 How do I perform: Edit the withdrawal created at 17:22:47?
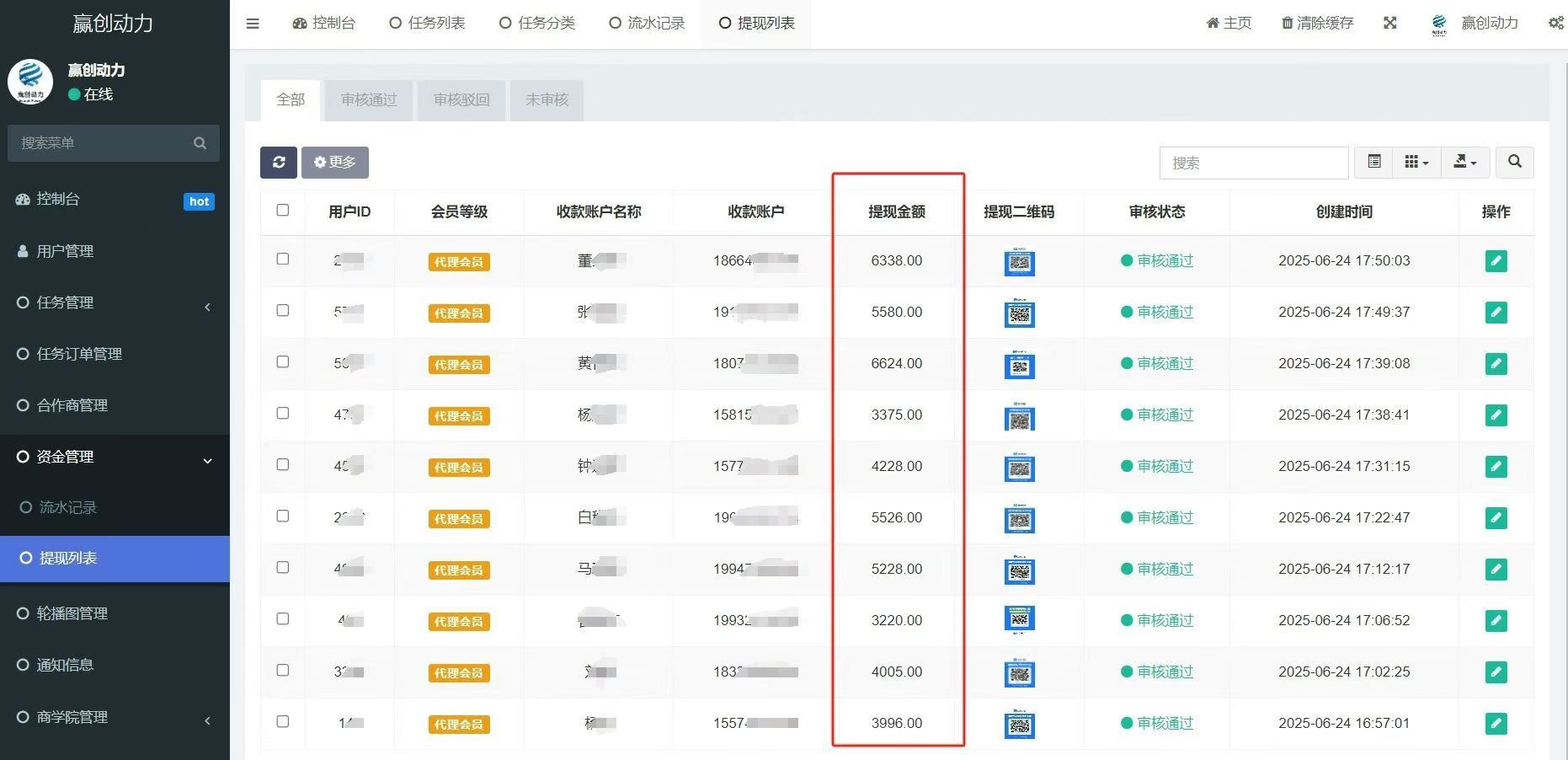pyautogui.click(x=1496, y=518)
